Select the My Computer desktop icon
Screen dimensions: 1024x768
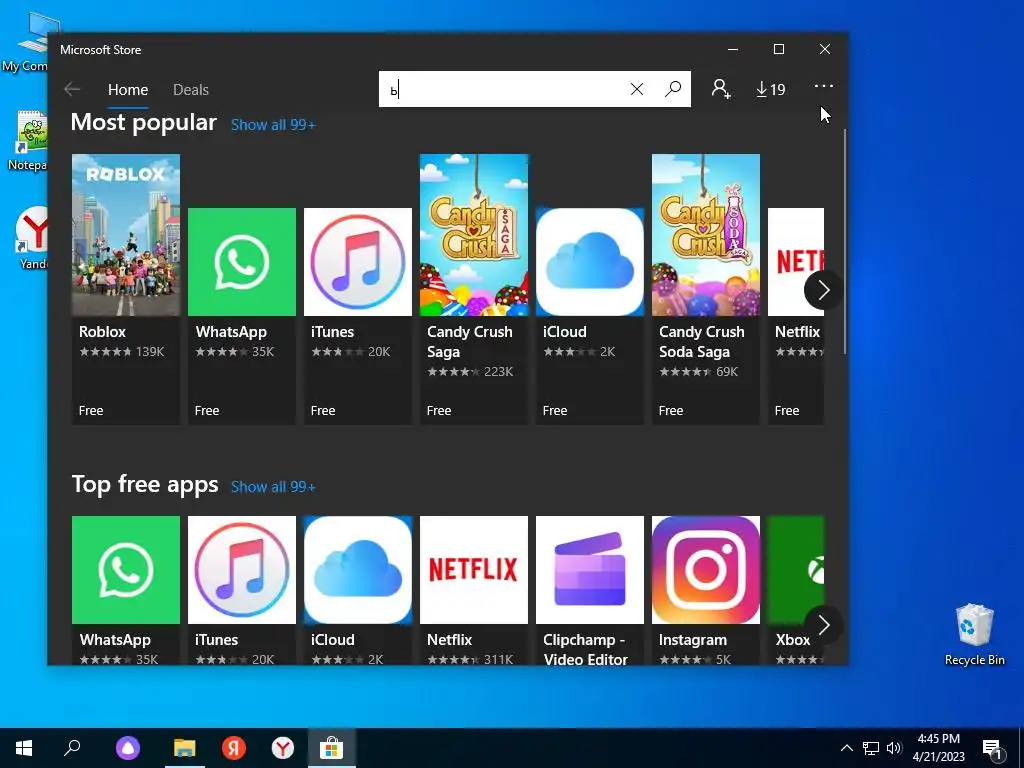point(26,42)
